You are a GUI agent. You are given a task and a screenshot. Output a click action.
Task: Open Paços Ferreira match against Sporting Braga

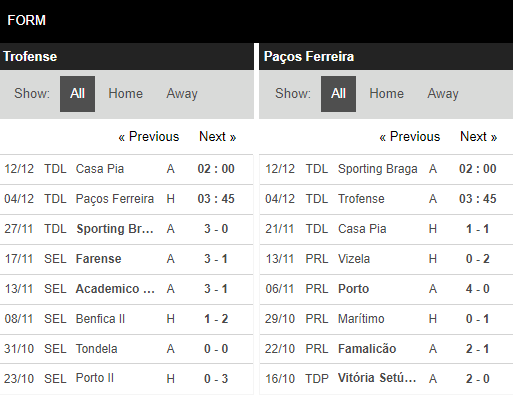(386, 169)
